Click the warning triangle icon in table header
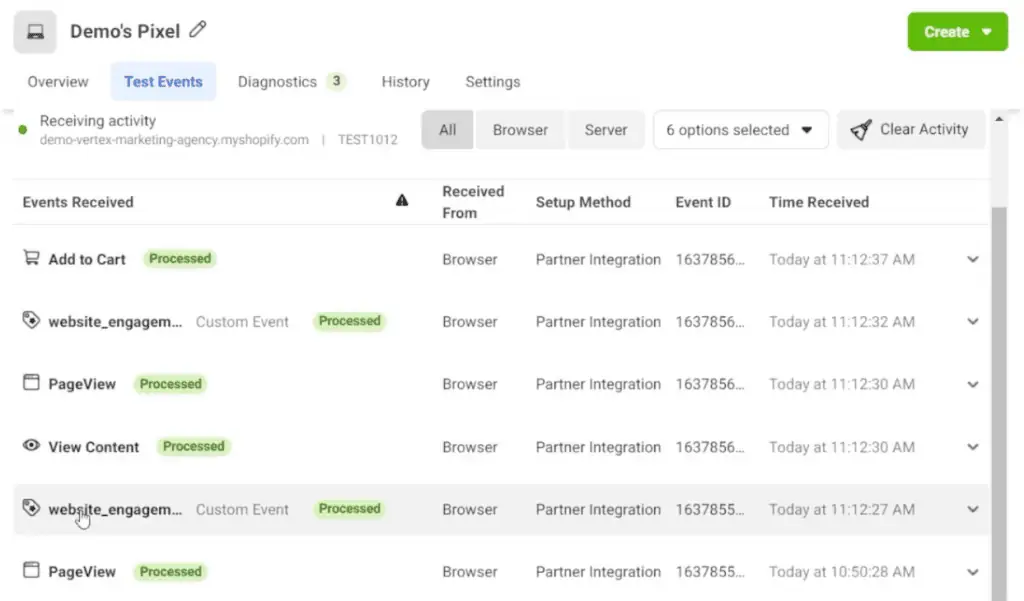This screenshot has width=1024, height=601. (x=402, y=201)
